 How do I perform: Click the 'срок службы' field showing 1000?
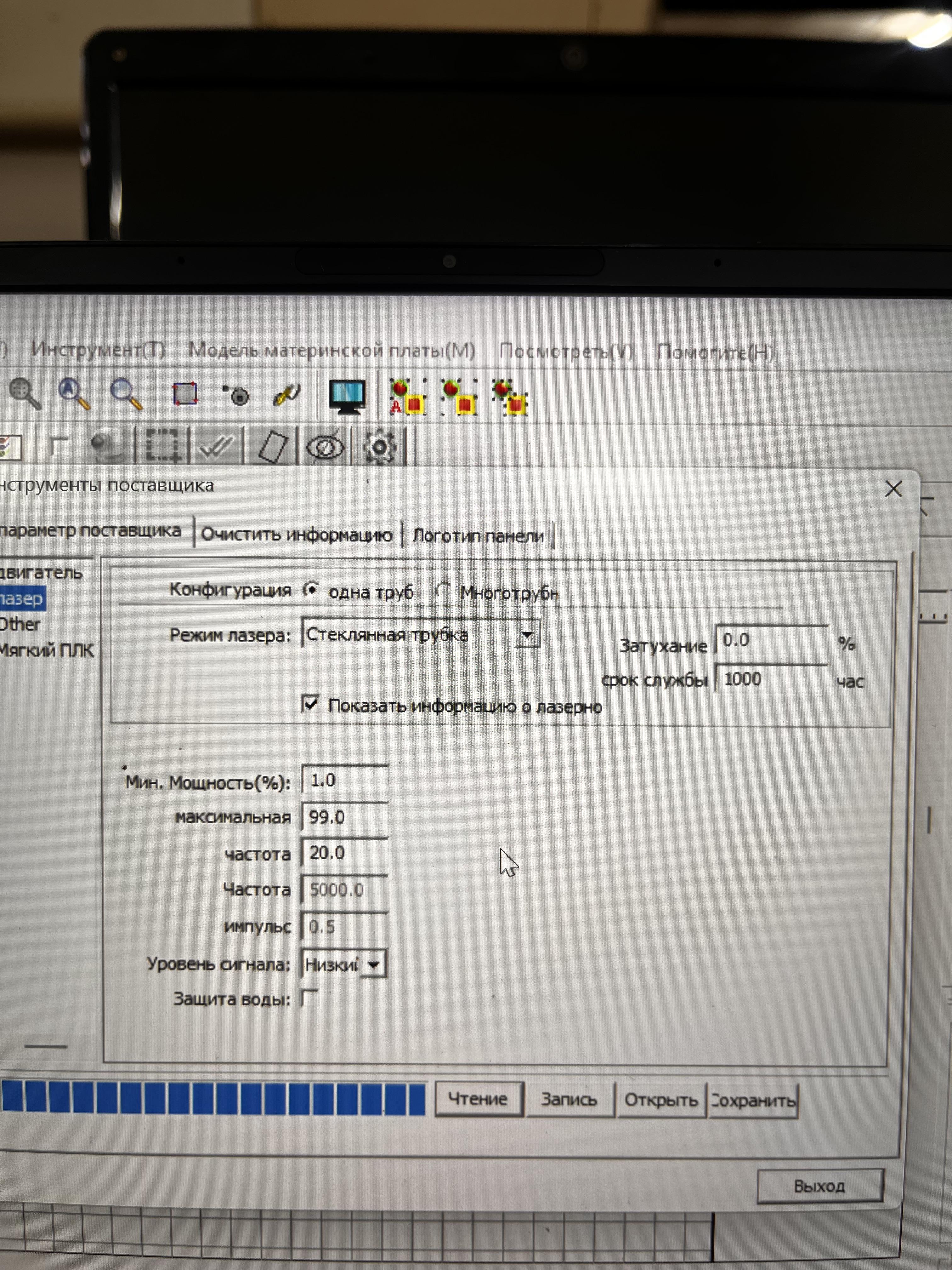(772, 679)
